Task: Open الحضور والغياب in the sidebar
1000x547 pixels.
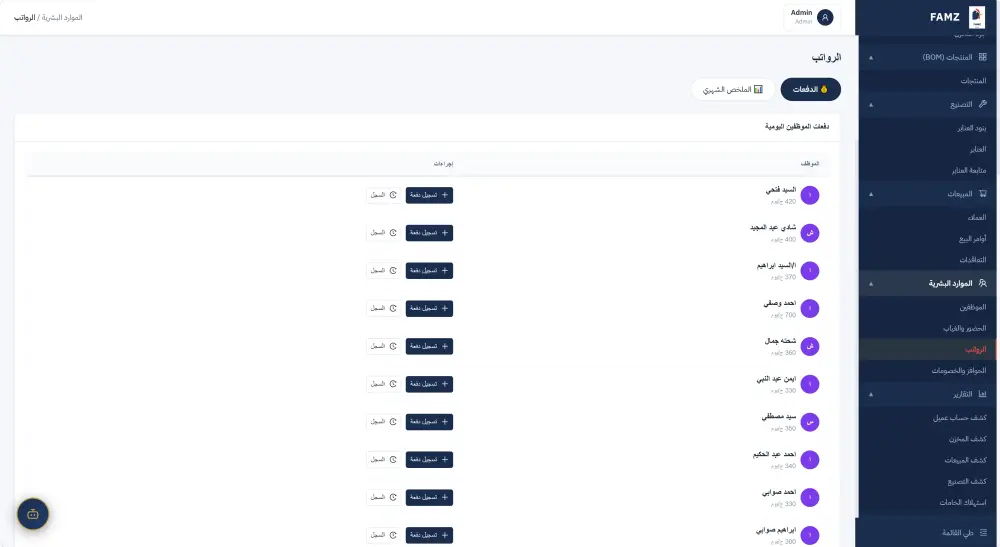Action: pyautogui.click(x=964, y=328)
